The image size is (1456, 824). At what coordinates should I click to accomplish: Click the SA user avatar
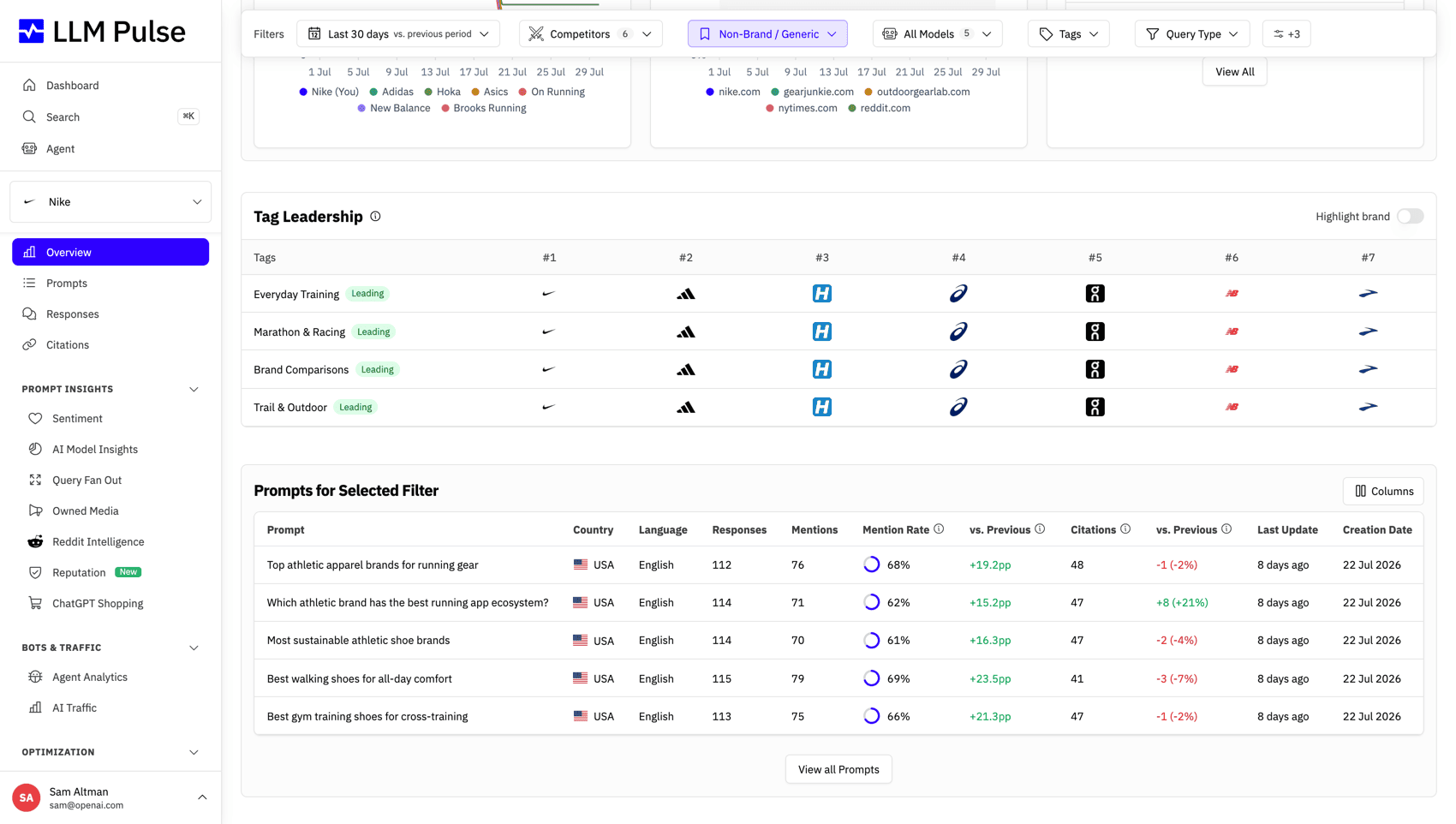click(x=27, y=797)
